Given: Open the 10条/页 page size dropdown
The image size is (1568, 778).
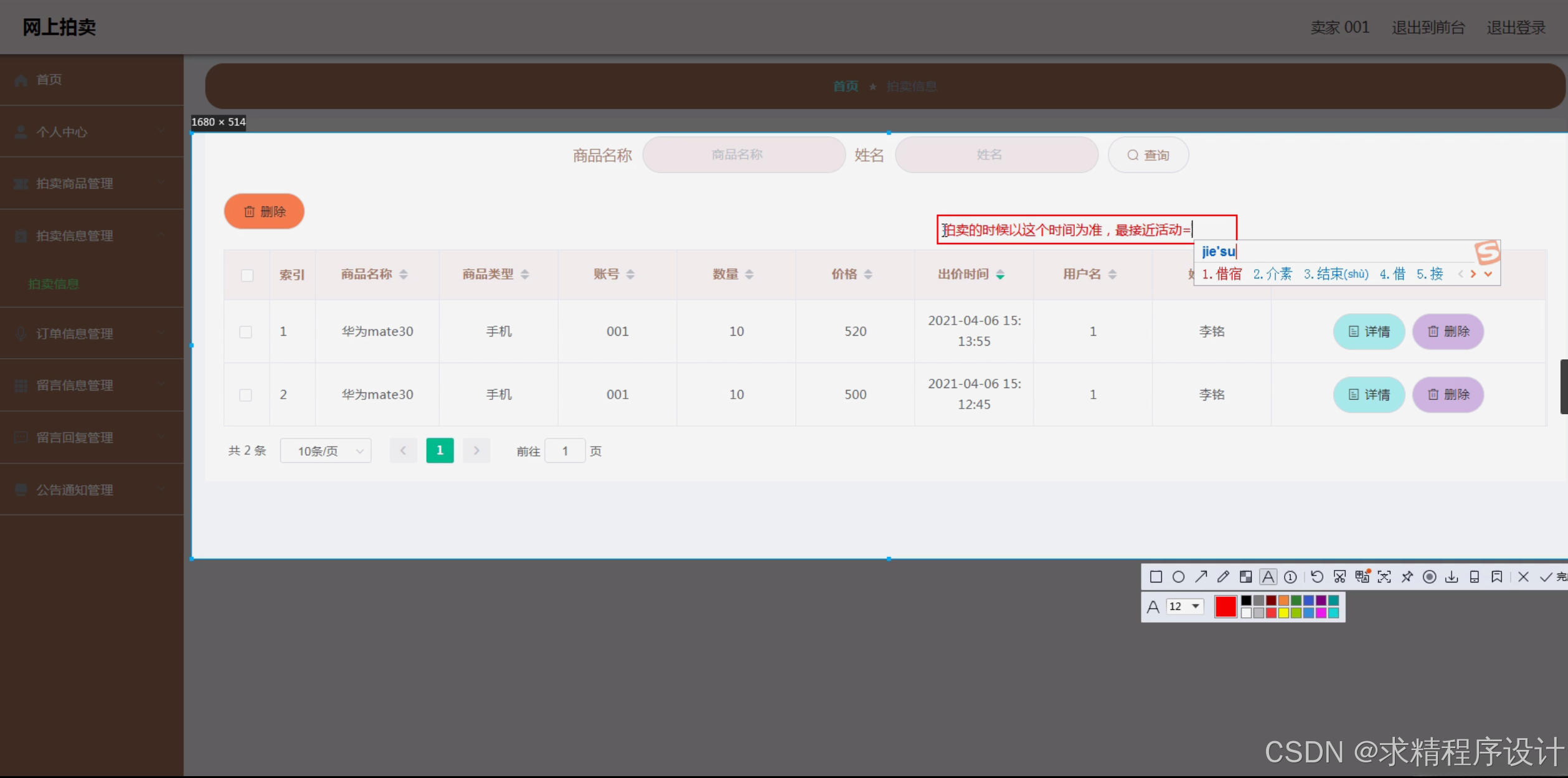Looking at the screenshot, I should point(326,451).
